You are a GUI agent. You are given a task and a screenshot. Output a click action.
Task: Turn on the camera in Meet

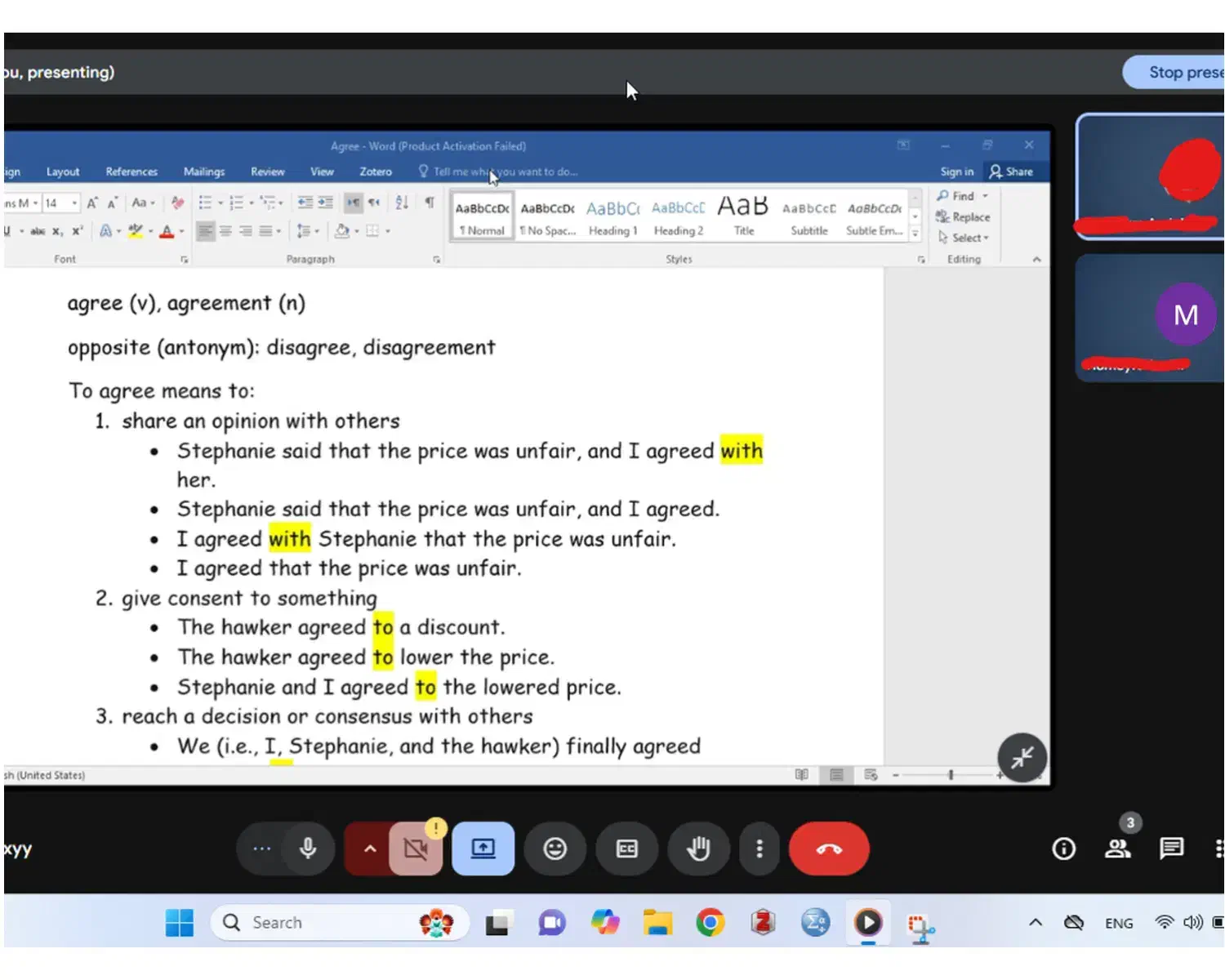click(416, 849)
